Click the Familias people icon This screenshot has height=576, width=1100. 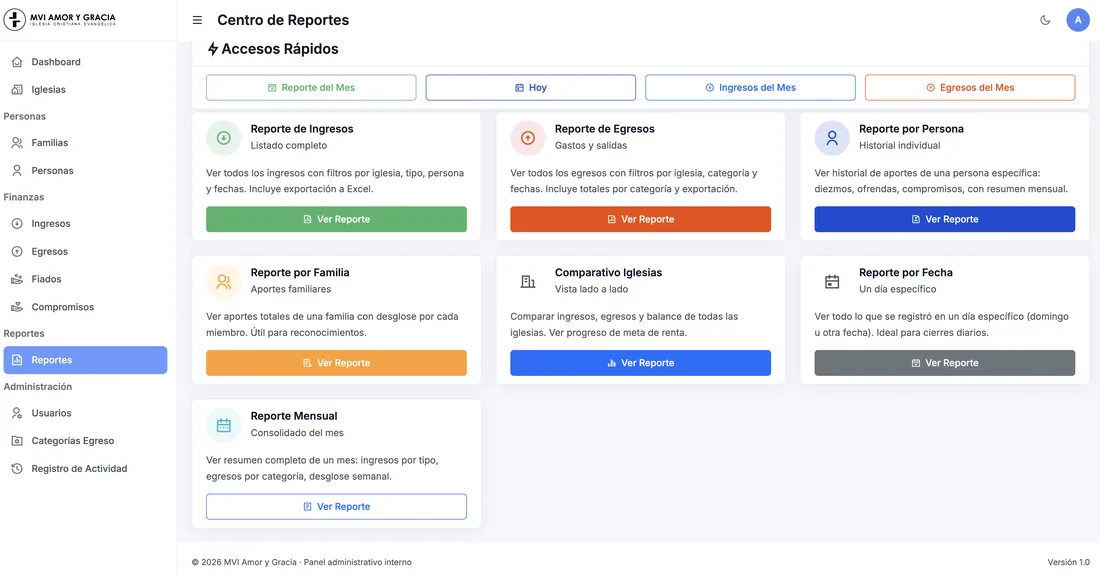[x=17, y=142]
